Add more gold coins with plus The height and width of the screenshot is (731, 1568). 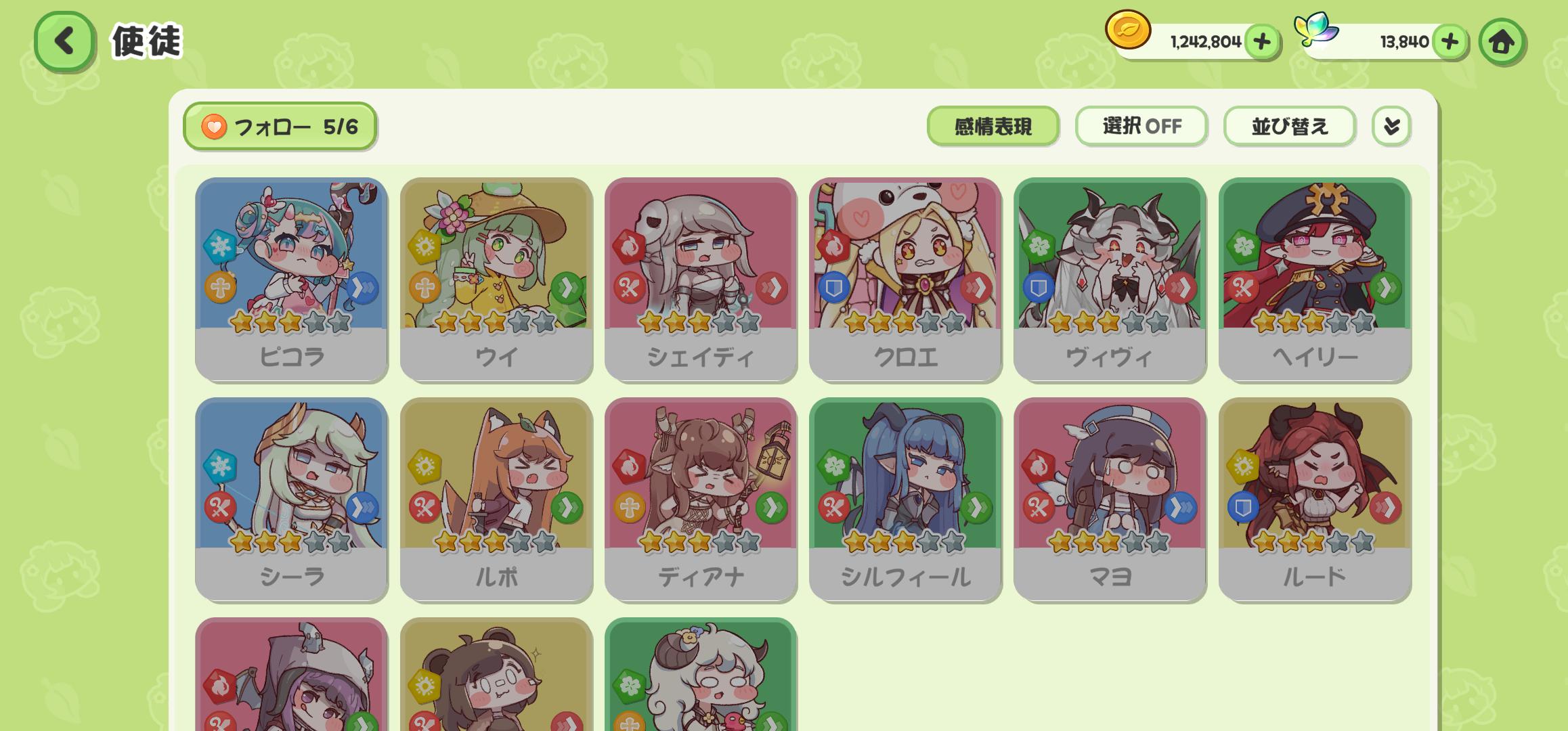coord(1261,42)
